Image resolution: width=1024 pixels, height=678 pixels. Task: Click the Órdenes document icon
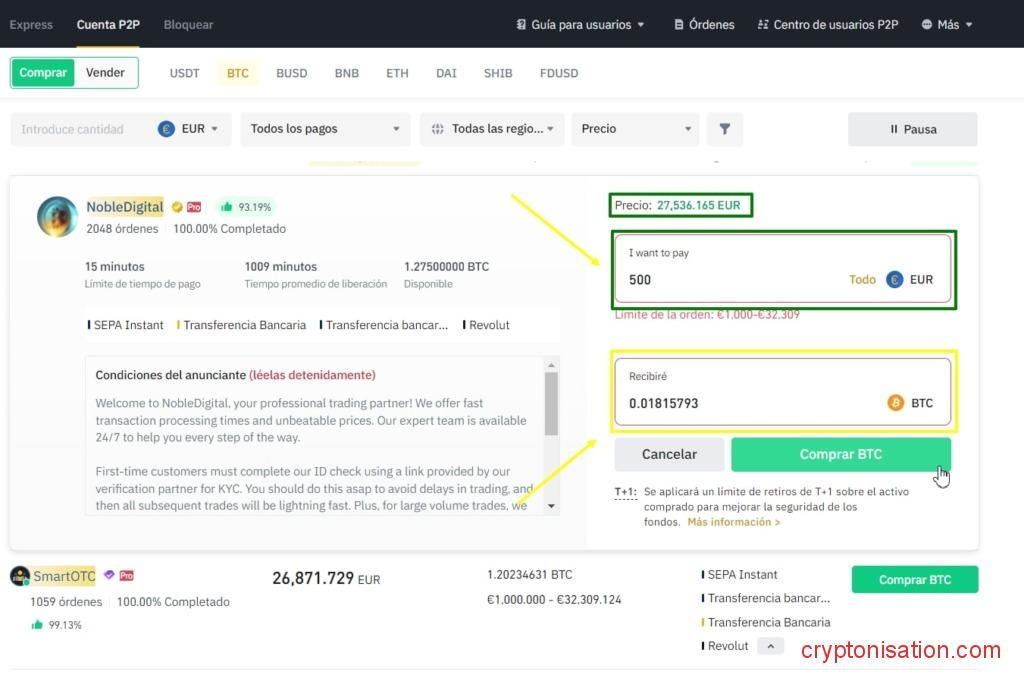(680, 25)
